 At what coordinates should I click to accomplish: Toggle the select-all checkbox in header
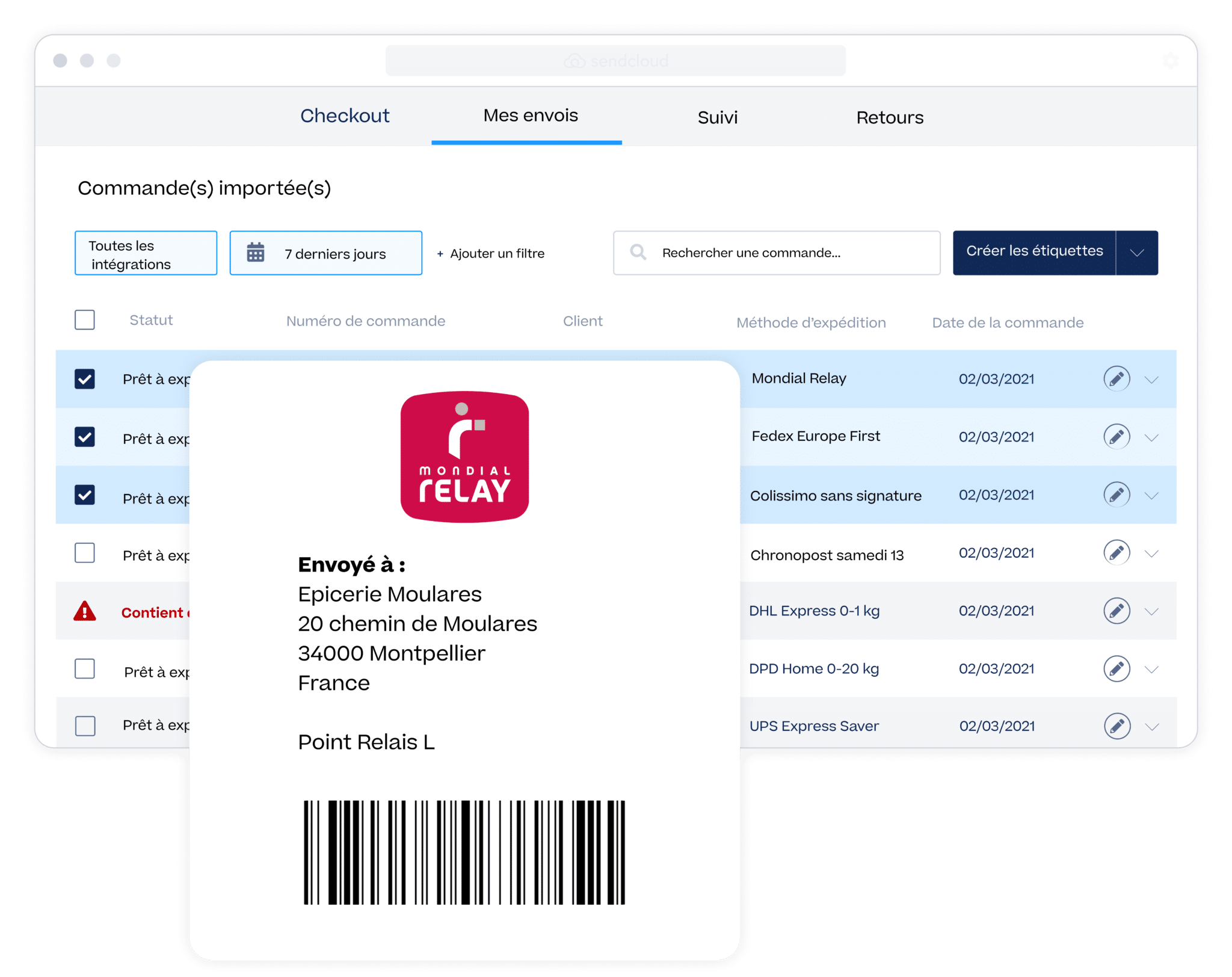click(x=85, y=320)
